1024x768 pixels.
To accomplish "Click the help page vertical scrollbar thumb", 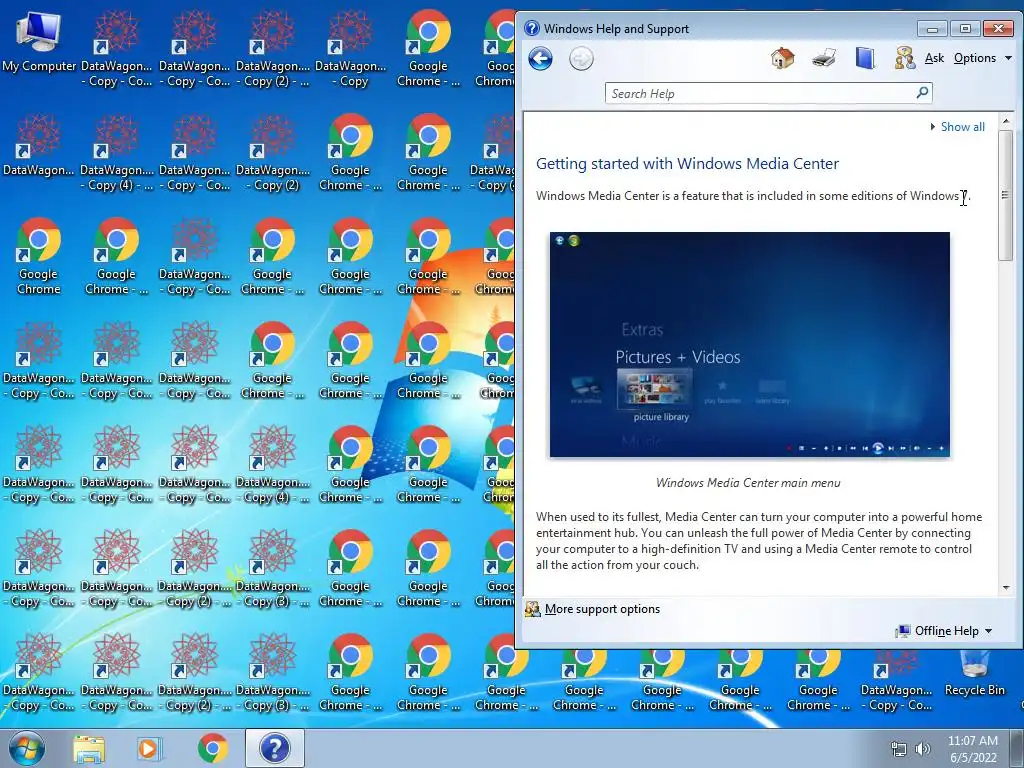I will (x=1006, y=195).
